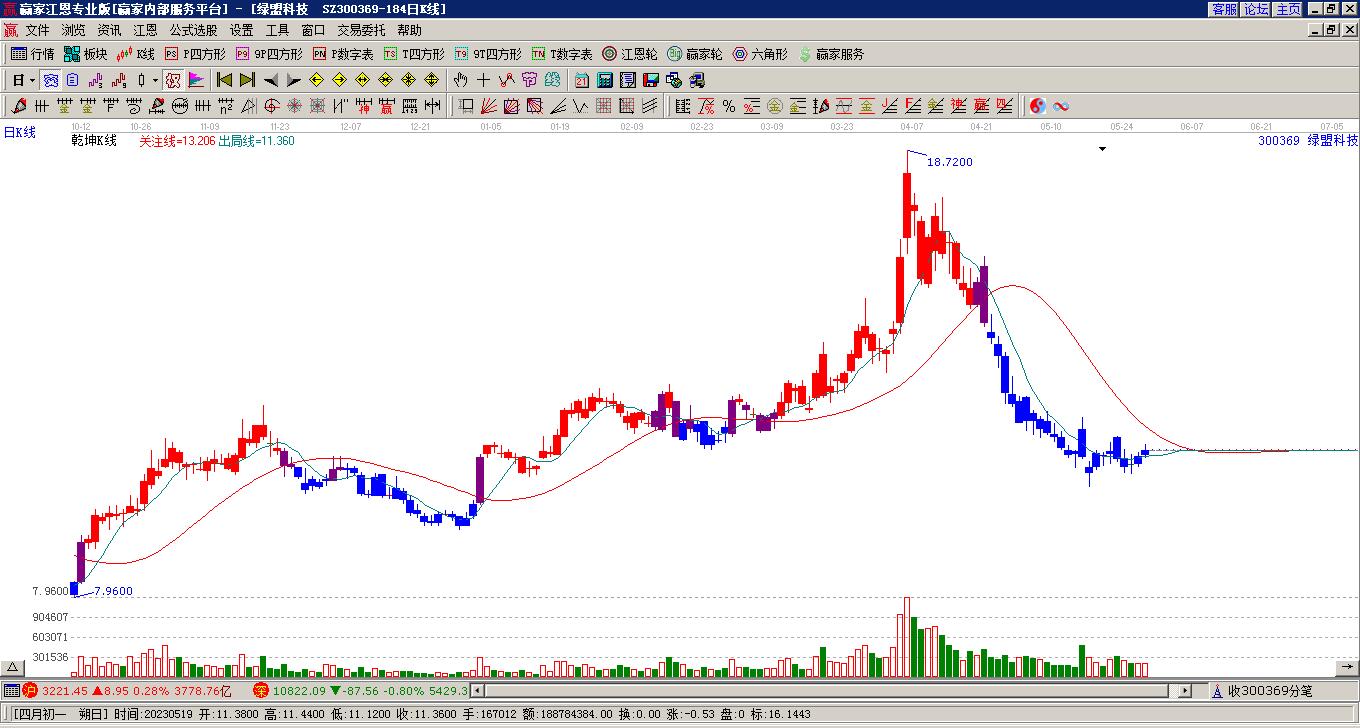The image size is (1360, 728).
Task: Open the 帮助 menu
Action: pos(409,31)
